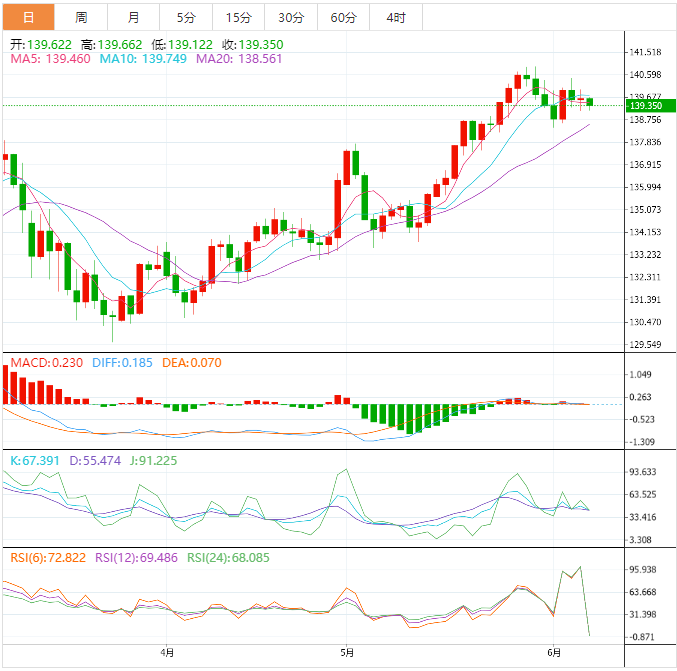
Task: Click the MA5: 139.460 indicator label
Action: (51, 60)
